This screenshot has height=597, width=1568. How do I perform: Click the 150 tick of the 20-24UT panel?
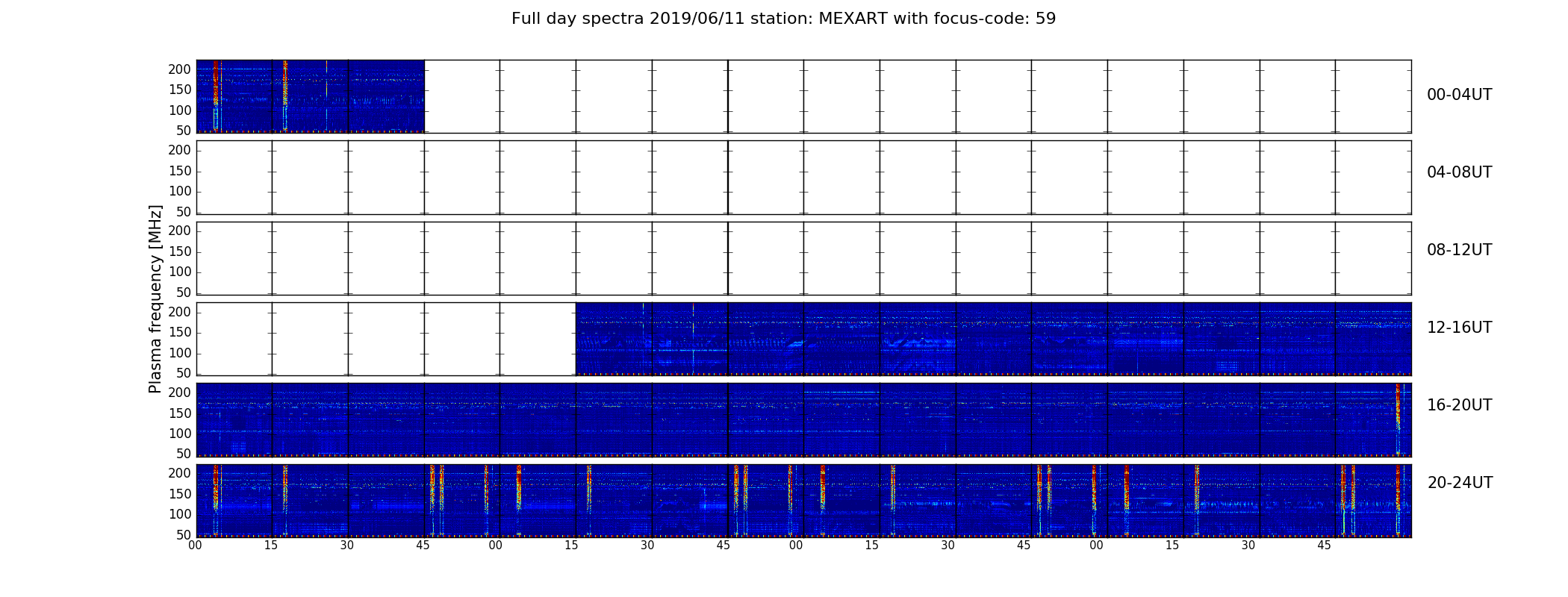180,494
